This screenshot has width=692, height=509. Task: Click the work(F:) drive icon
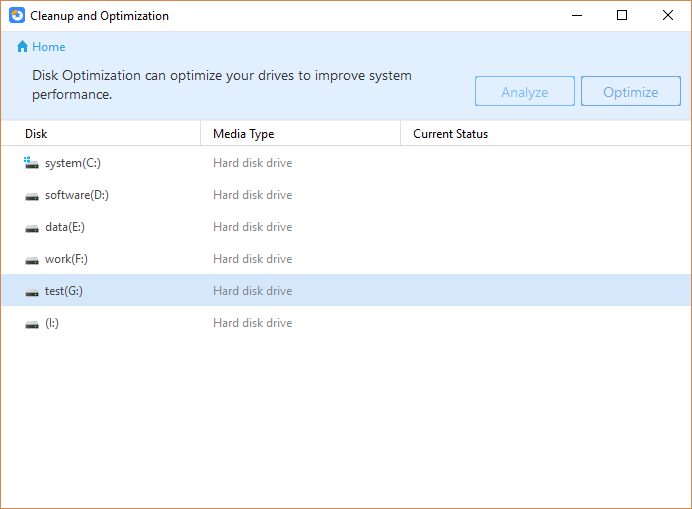tap(32, 259)
